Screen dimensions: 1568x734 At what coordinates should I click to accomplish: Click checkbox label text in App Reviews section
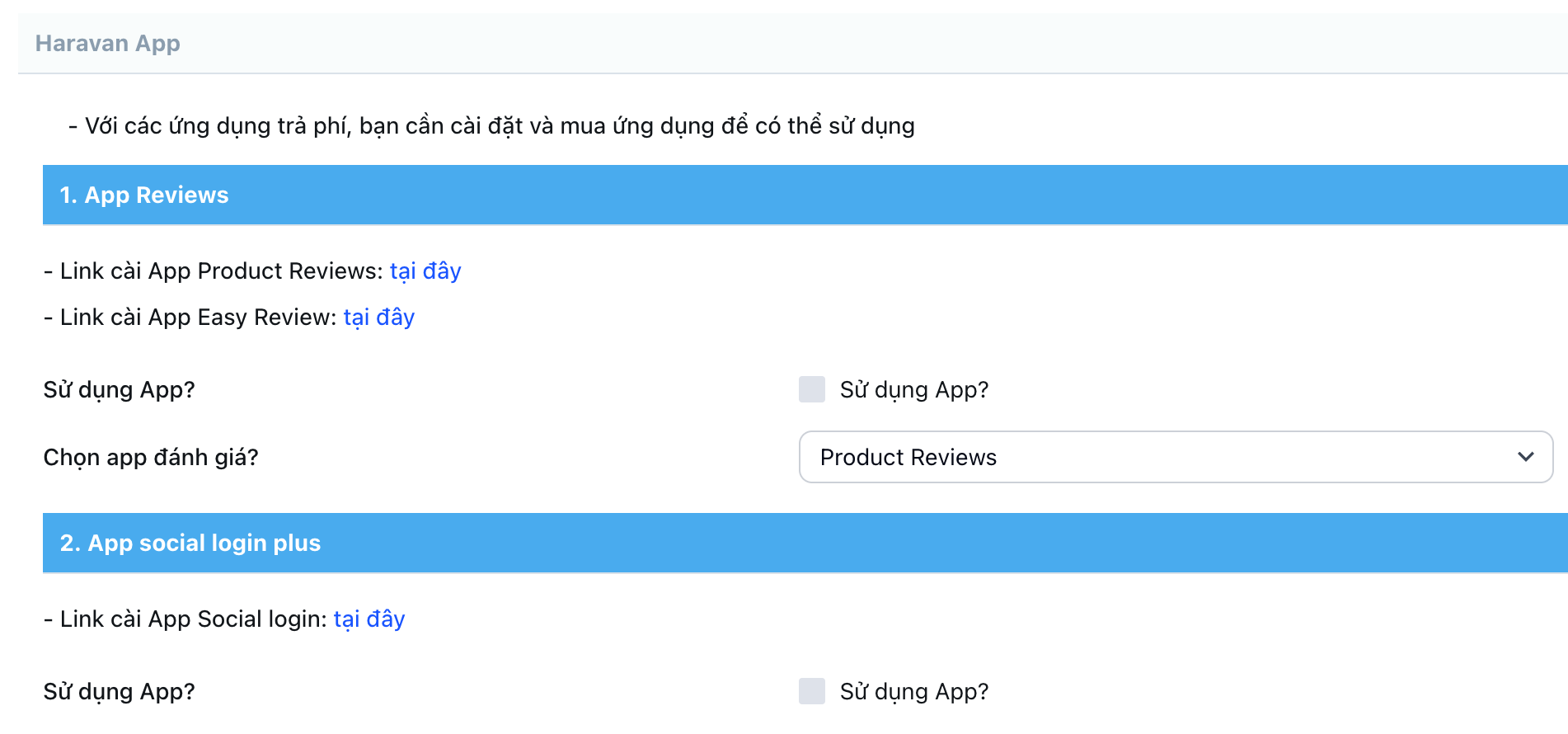tap(913, 389)
